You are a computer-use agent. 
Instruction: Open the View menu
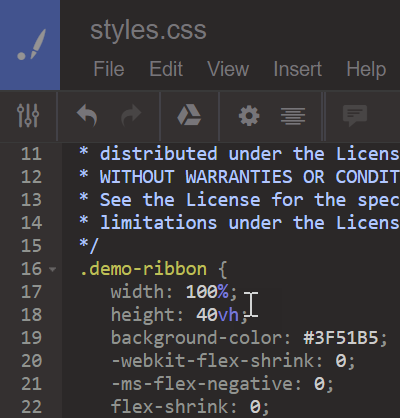click(x=228, y=69)
